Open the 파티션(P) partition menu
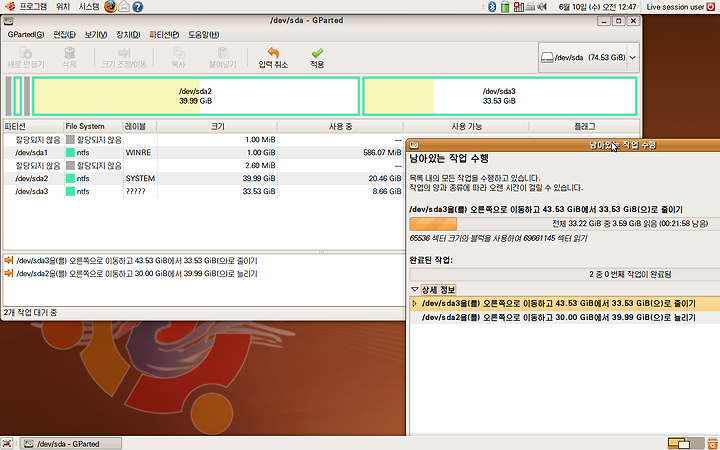The height and width of the screenshot is (450, 720). pos(164,35)
